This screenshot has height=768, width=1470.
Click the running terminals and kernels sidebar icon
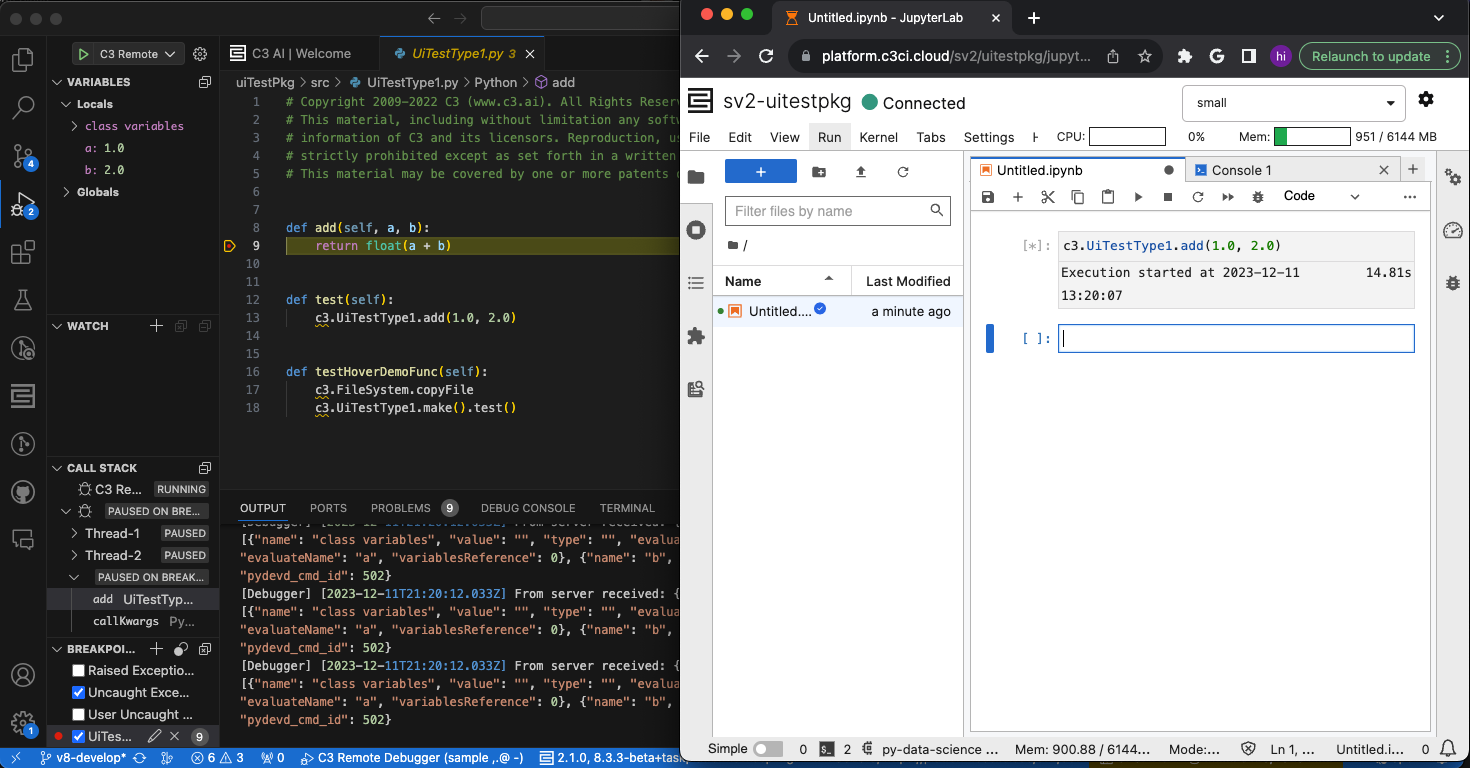(695, 229)
